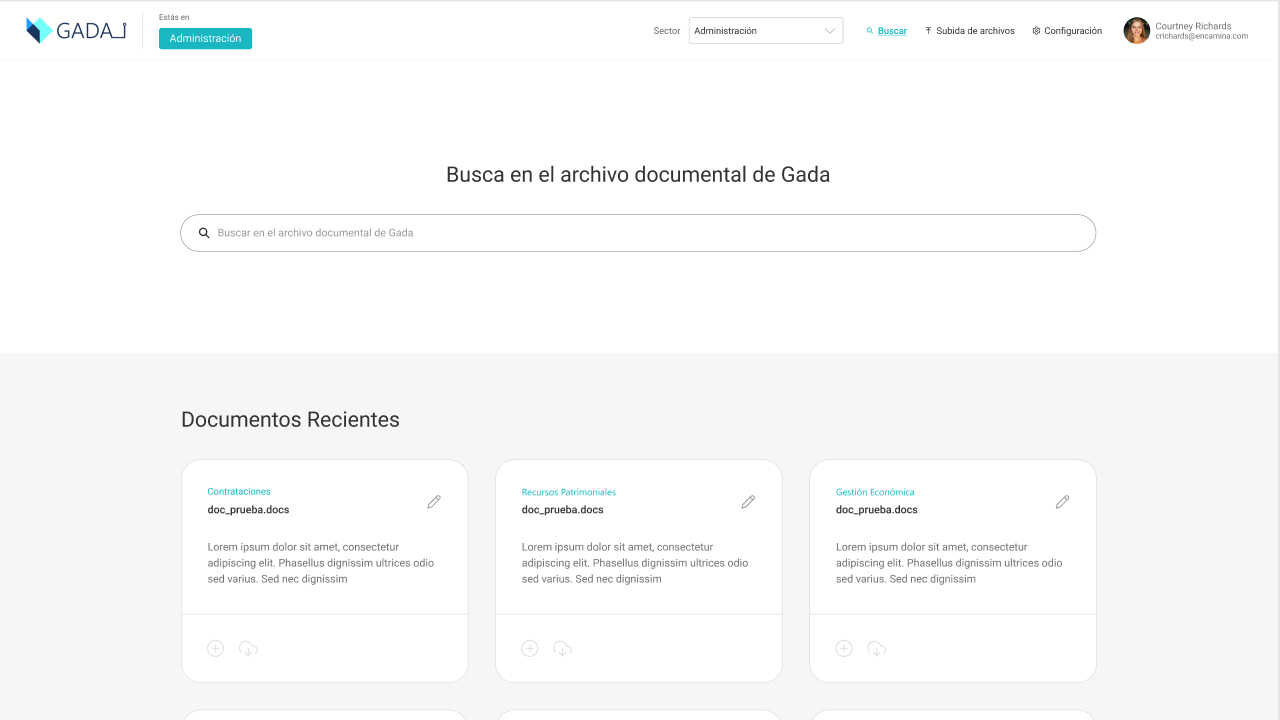The height and width of the screenshot is (720, 1280).
Task: Click the teal Administración button
Action: tap(205, 38)
